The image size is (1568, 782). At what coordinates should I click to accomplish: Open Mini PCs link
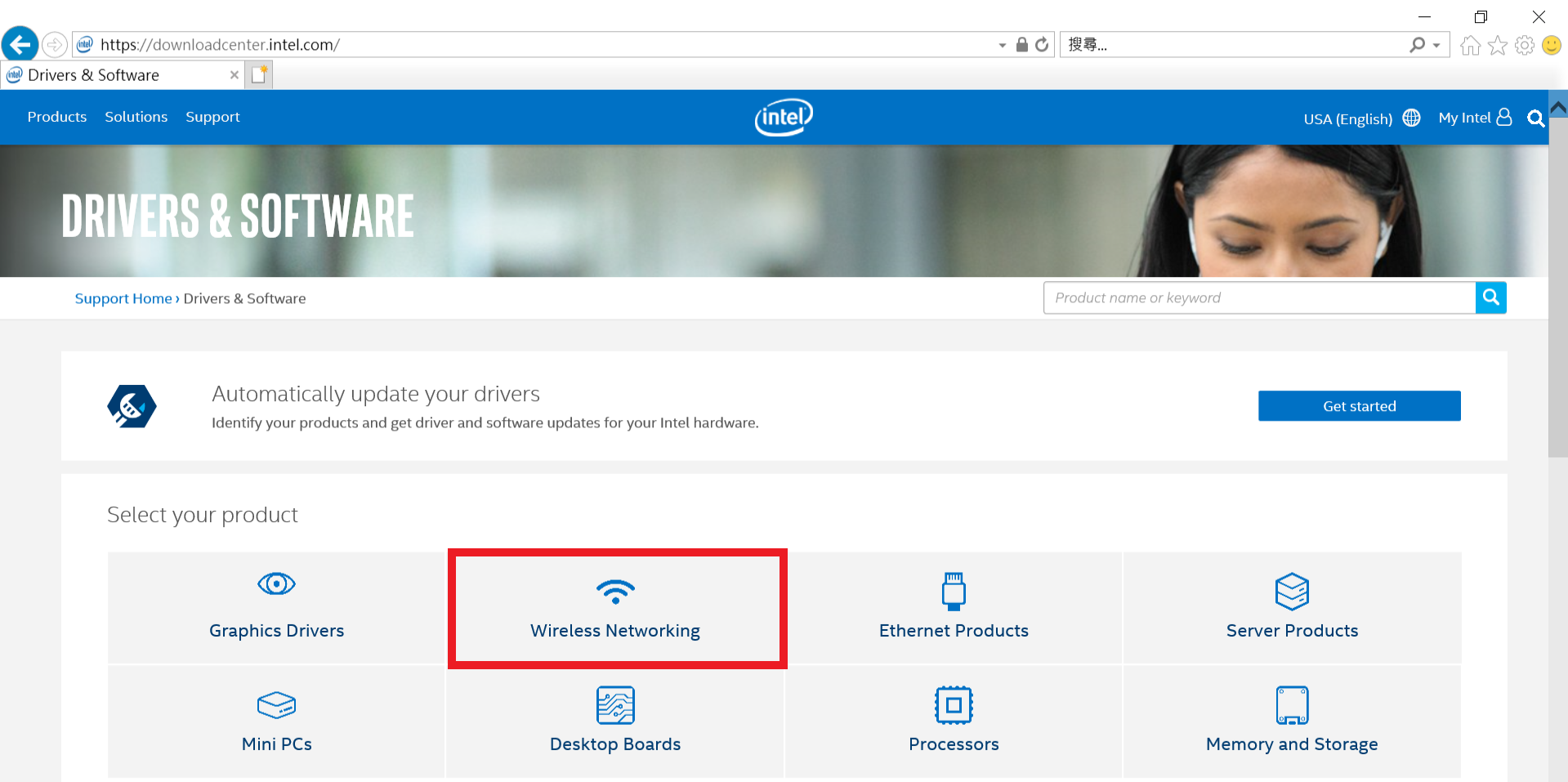[x=276, y=744]
